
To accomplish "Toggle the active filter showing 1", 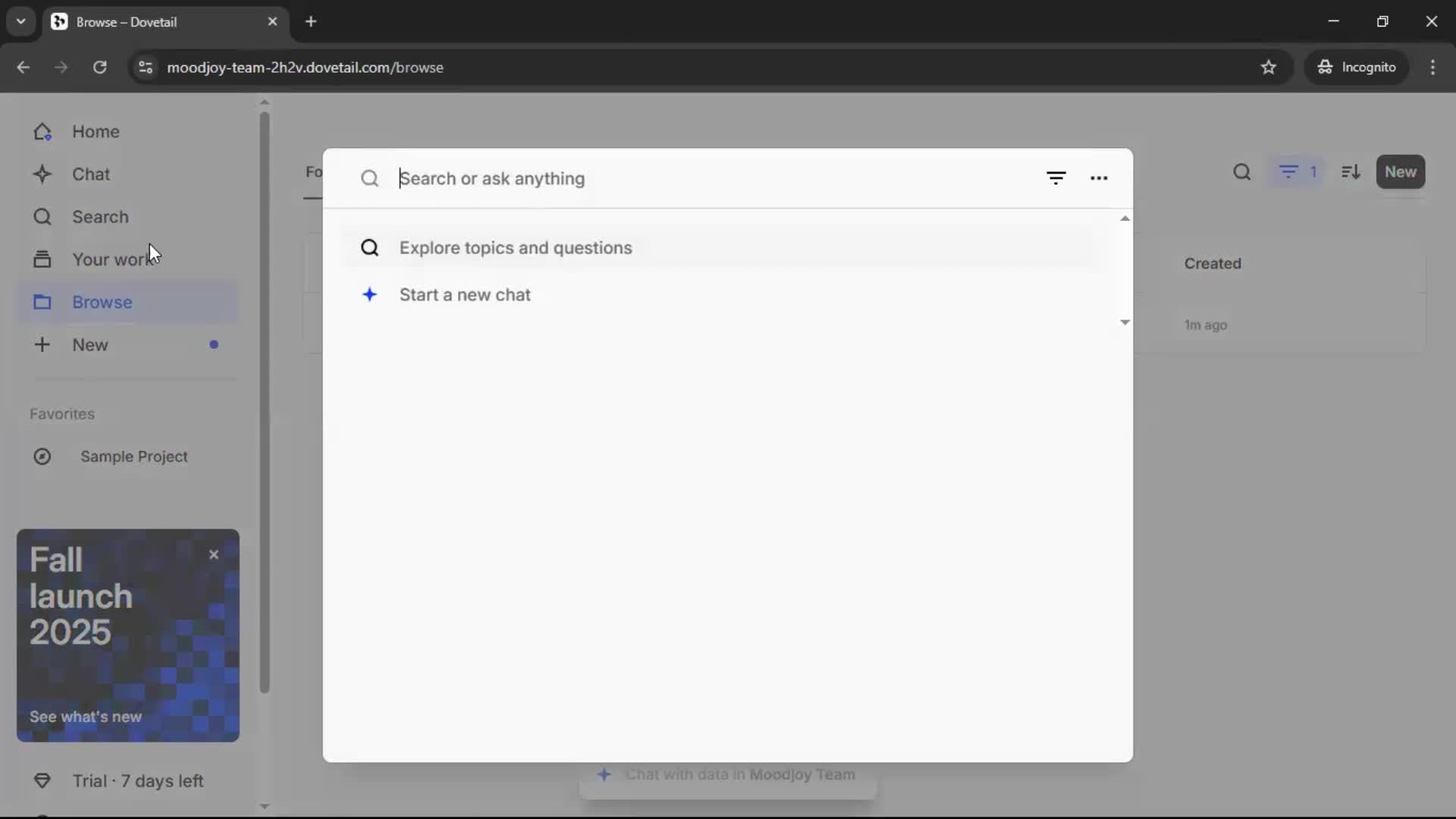I will click(x=1298, y=172).
